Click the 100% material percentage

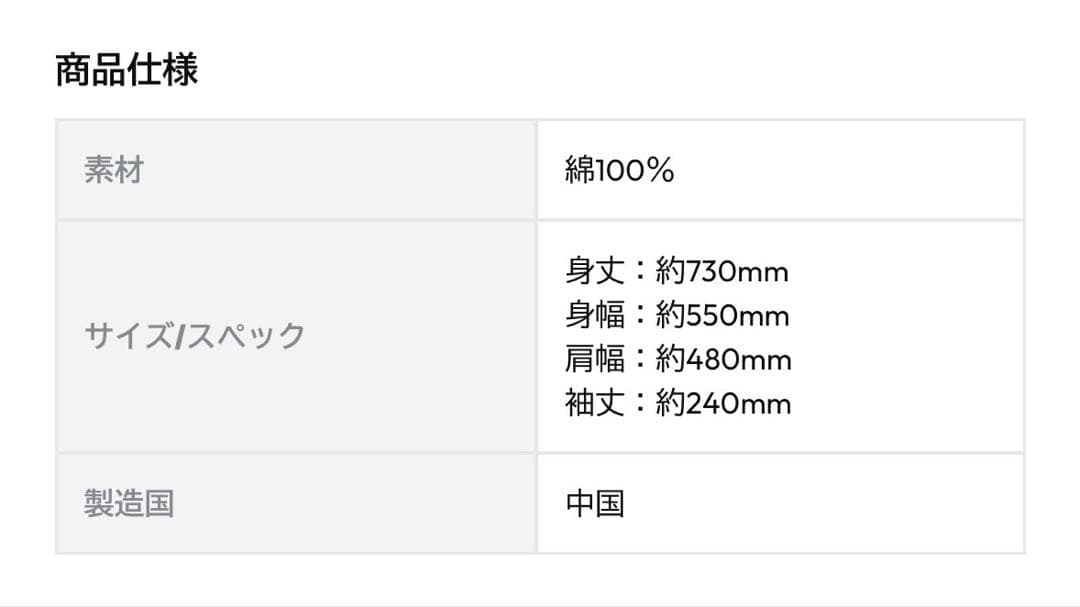[635, 170]
